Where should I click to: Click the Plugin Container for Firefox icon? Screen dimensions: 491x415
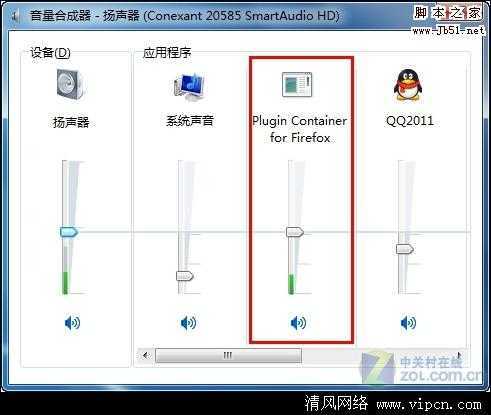pyautogui.click(x=297, y=84)
